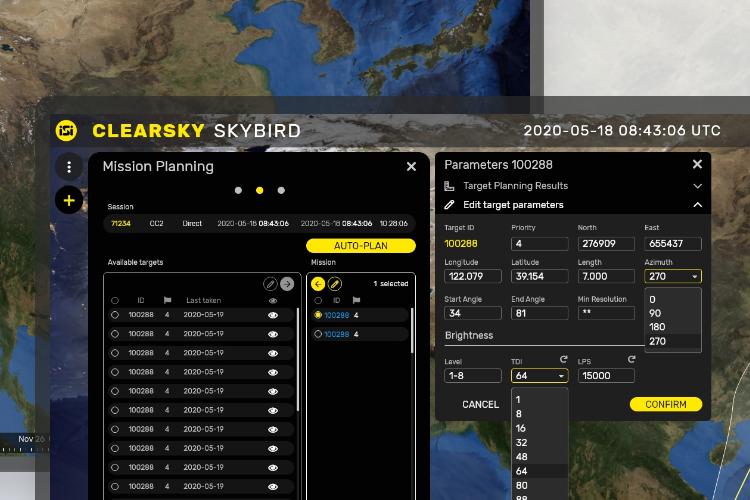This screenshot has width=750, height=500.
Task: Click session ID 71234
Action: pyautogui.click(x=121, y=223)
